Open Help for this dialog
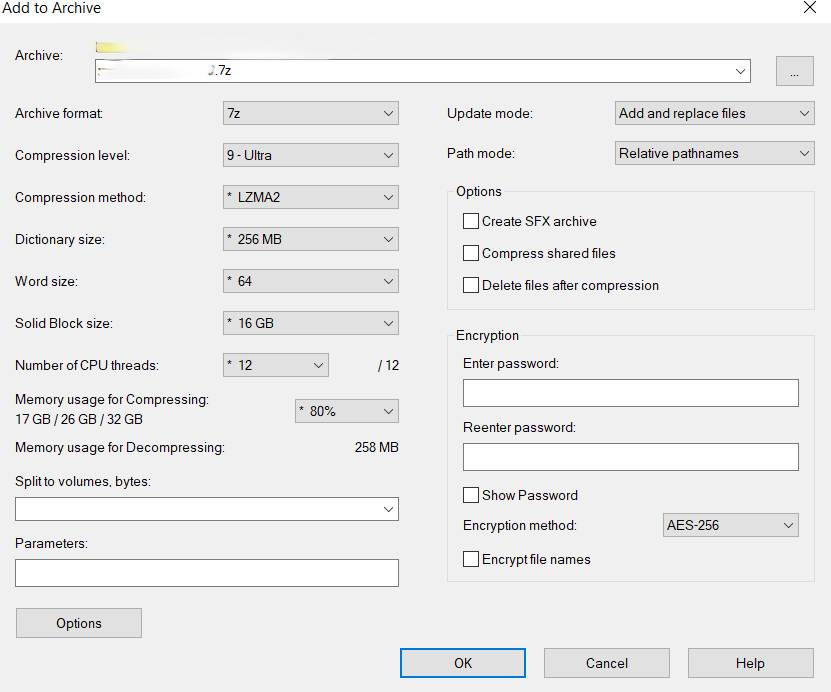The height and width of the screenshot is (692, 831). [x=750, y=663]
